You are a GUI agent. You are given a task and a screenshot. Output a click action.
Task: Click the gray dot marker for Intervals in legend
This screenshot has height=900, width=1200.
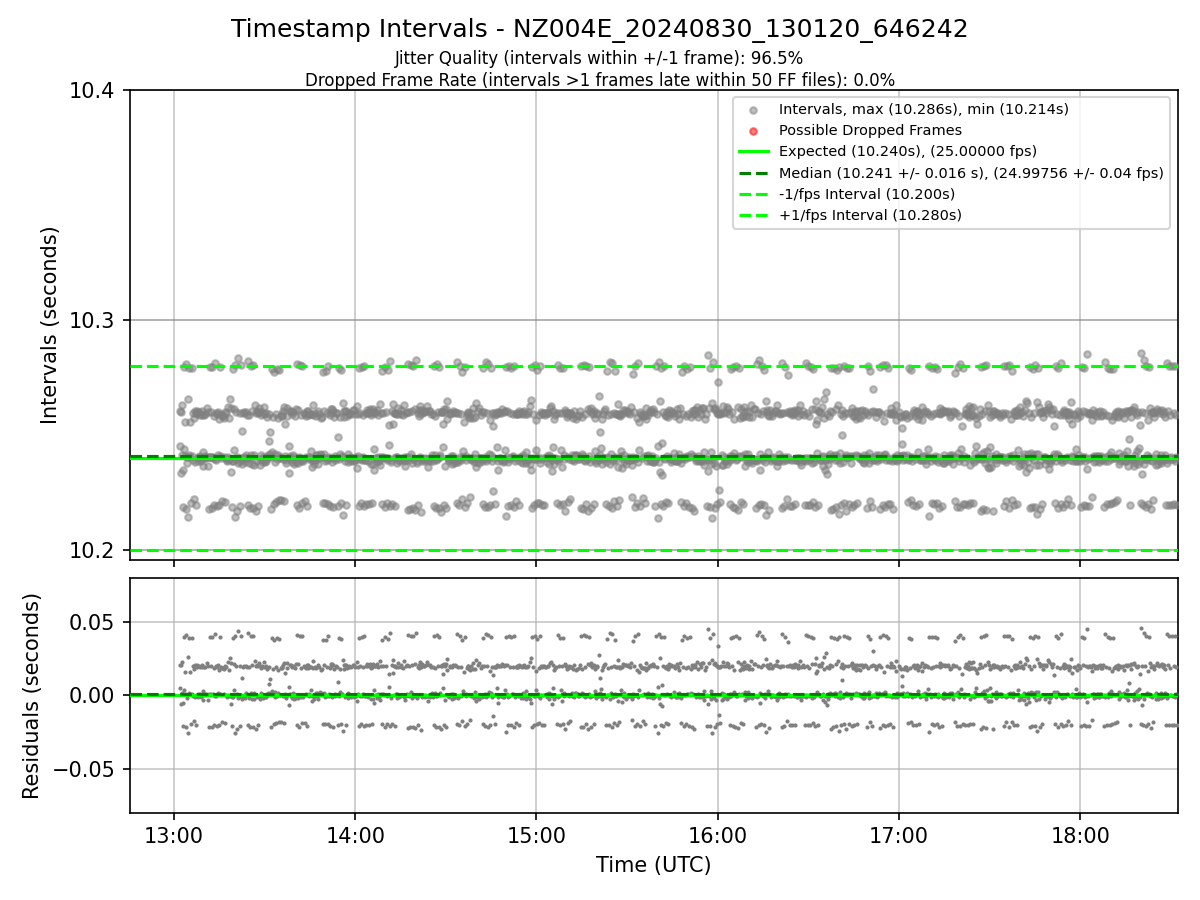[754, 110]
